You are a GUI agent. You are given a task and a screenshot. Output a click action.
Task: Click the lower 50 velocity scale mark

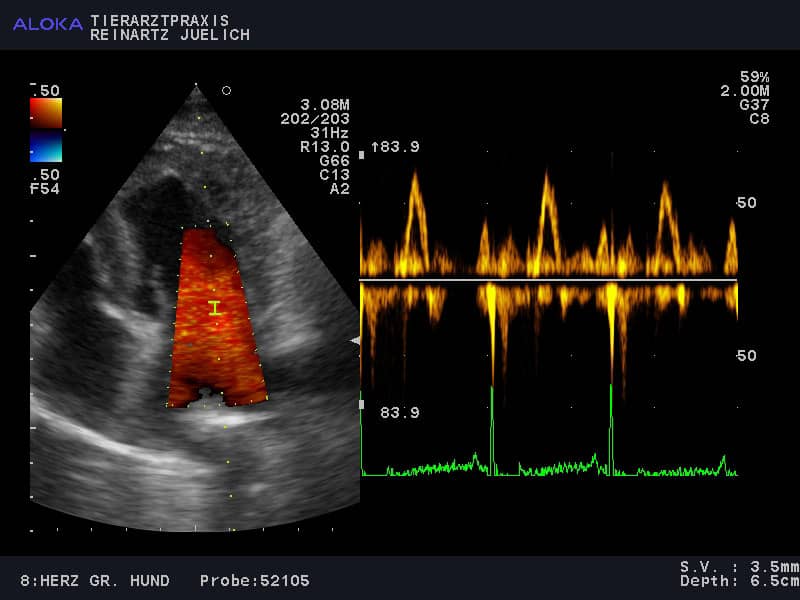coord(746,356)
